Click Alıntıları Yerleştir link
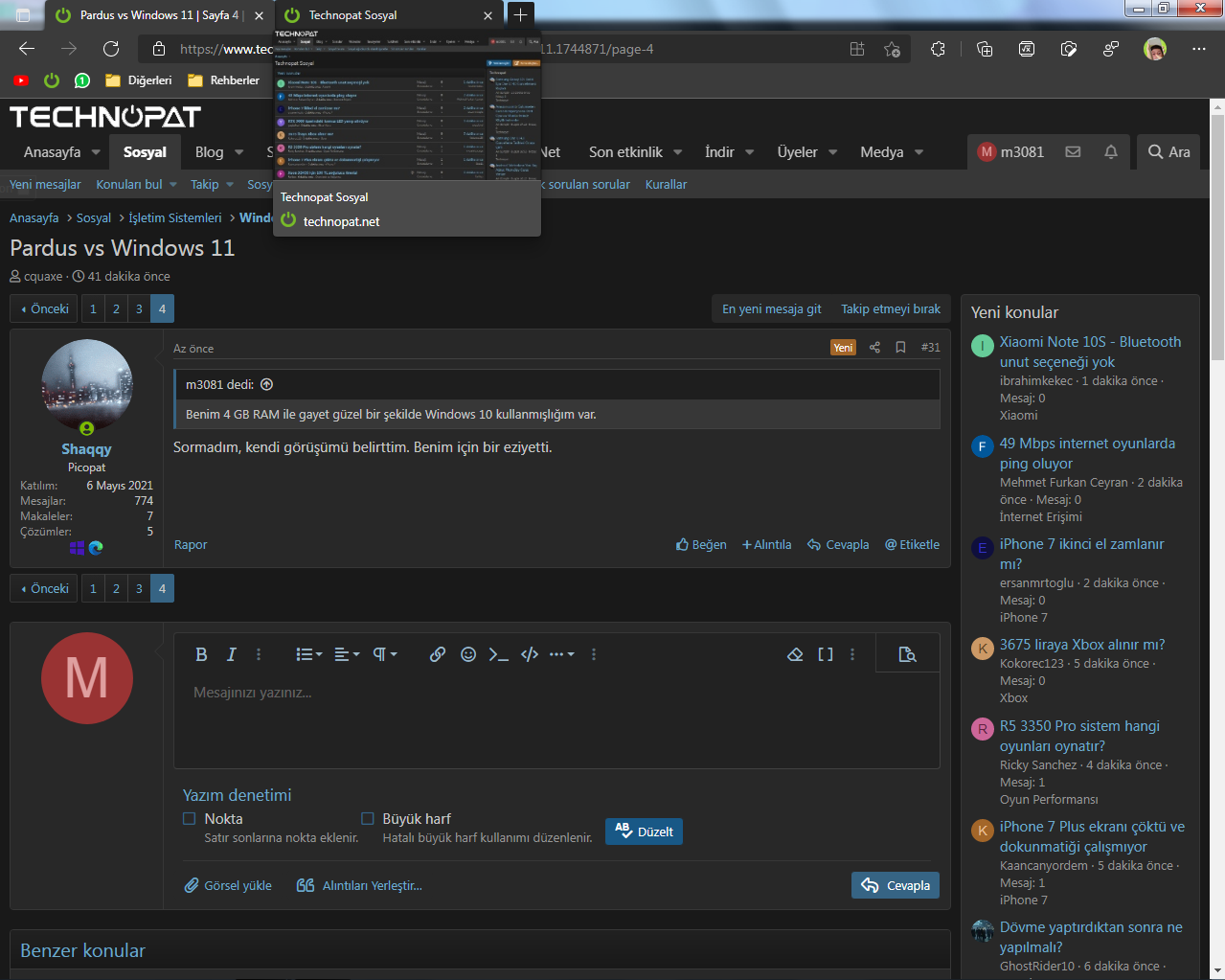This screenshot has width=1225, height=980. click(359, 885)
